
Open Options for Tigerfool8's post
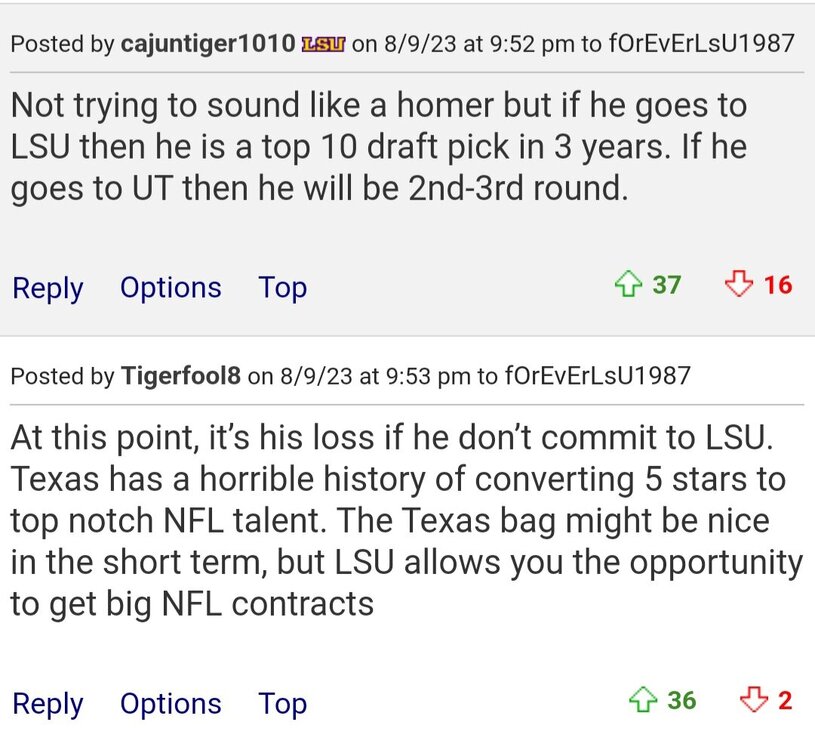click(170, 703)
